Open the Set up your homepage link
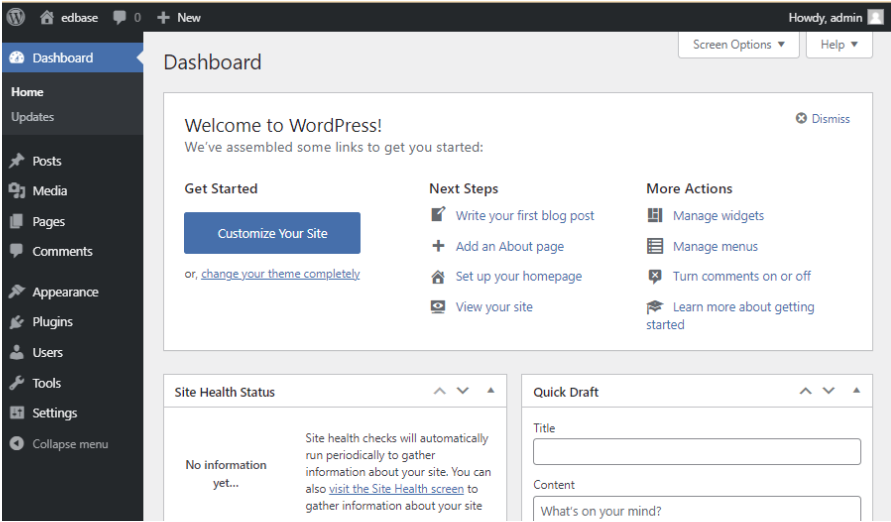 click(519, 277)
